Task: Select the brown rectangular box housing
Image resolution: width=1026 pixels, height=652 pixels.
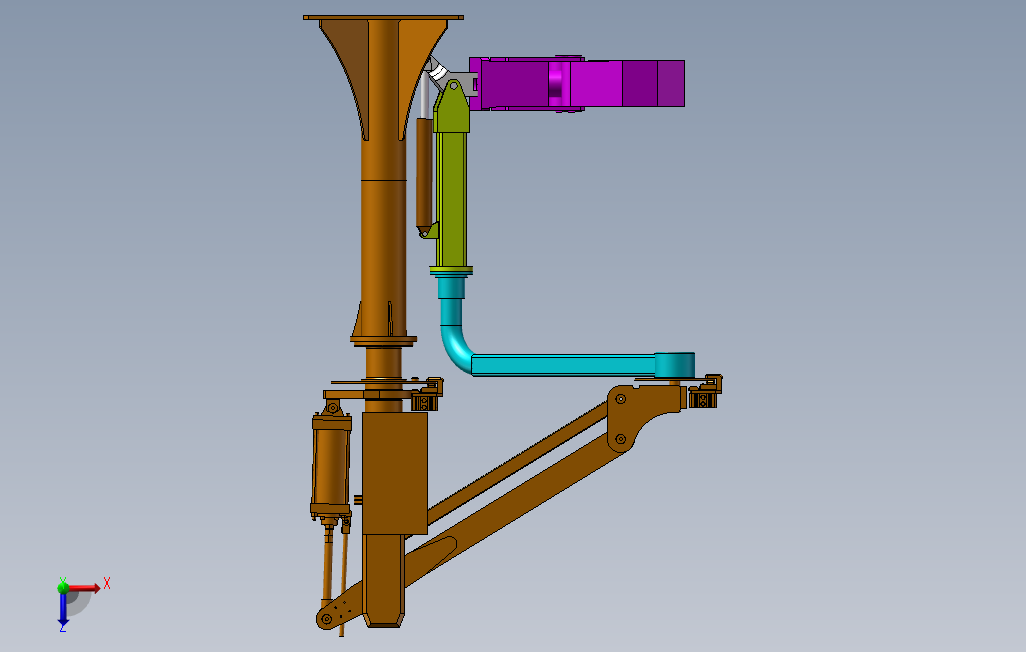Action: pyautogui.click(x=395, y=473)
